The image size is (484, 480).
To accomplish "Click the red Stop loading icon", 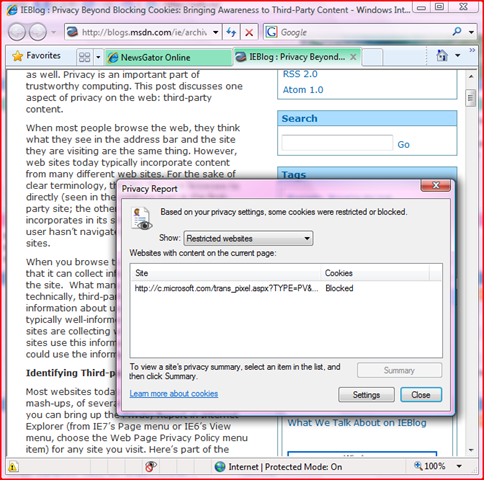I will pyautogui.click(x=249, y=32).
